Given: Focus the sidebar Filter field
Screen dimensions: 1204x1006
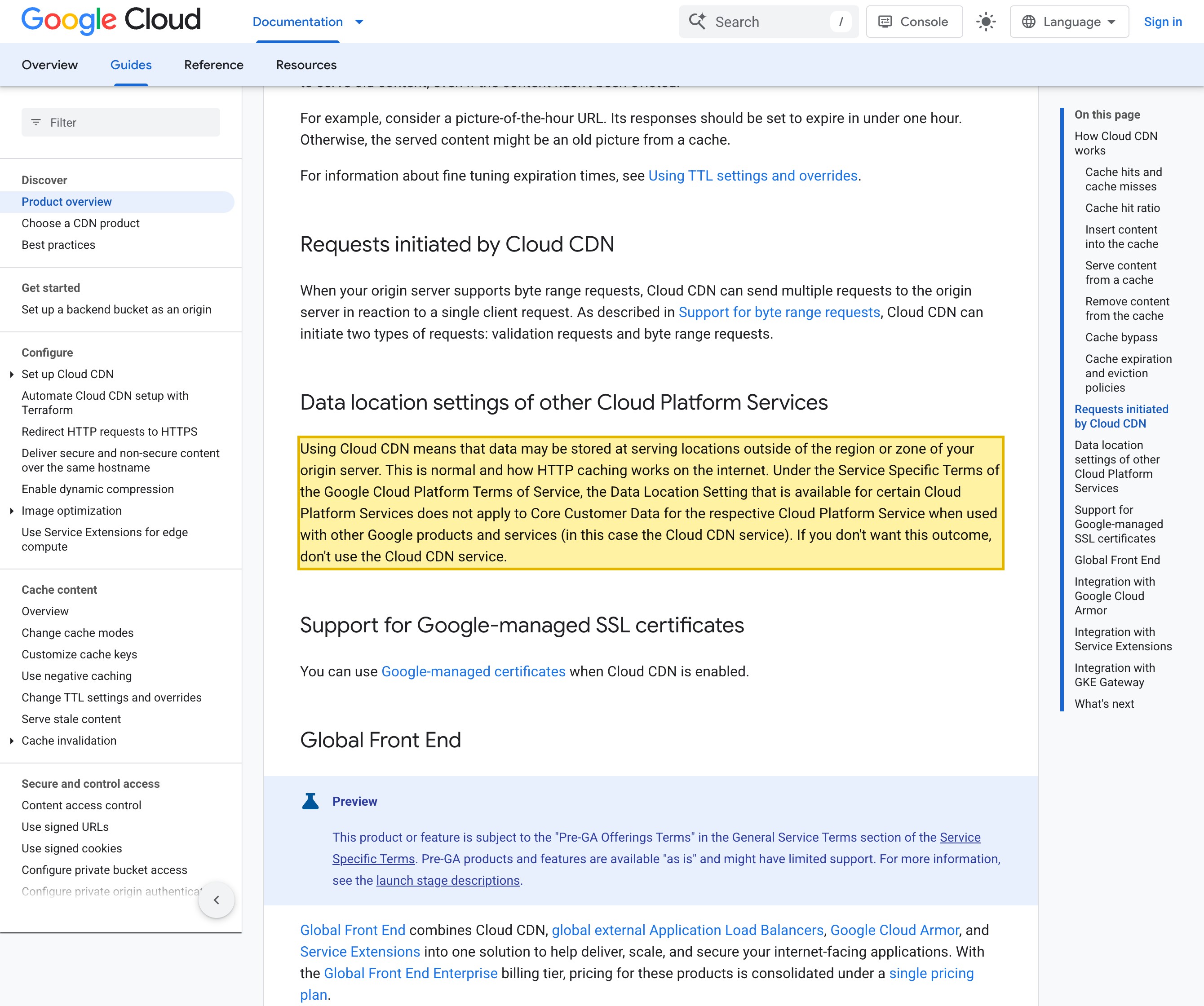Looking at the screenshot, I should pos(120,122).
